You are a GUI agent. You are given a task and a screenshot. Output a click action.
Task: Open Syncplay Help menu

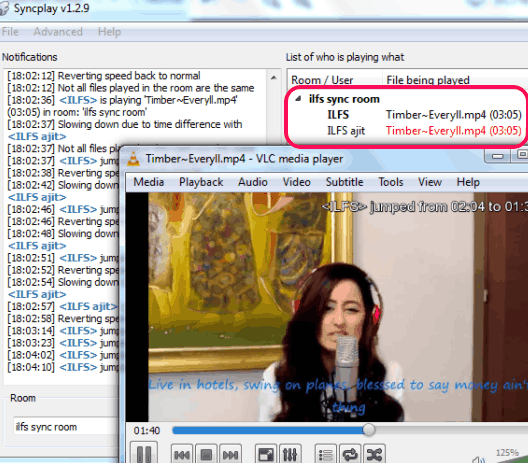coord(109,32)
